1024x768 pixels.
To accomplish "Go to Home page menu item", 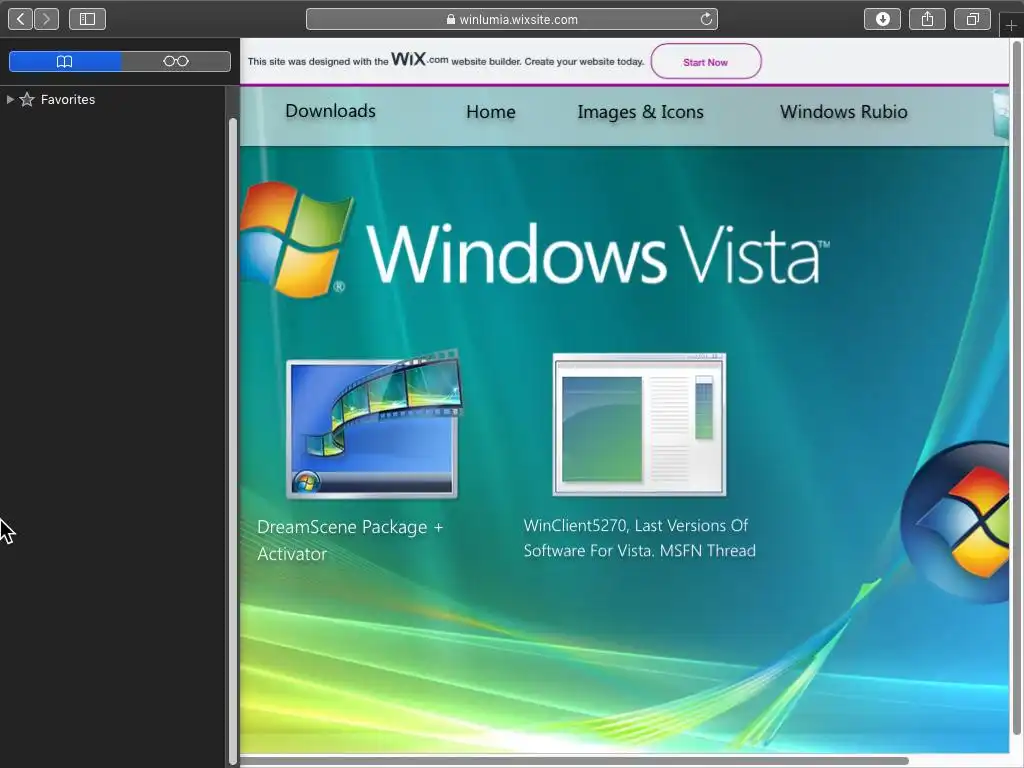I will (491, 112).
